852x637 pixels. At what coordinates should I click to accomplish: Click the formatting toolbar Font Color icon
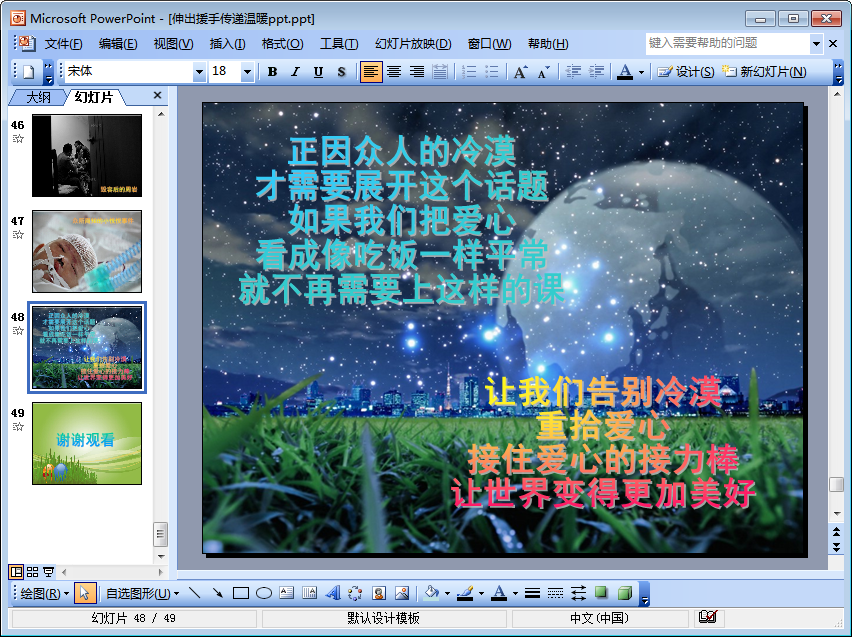tap(625, 72)
